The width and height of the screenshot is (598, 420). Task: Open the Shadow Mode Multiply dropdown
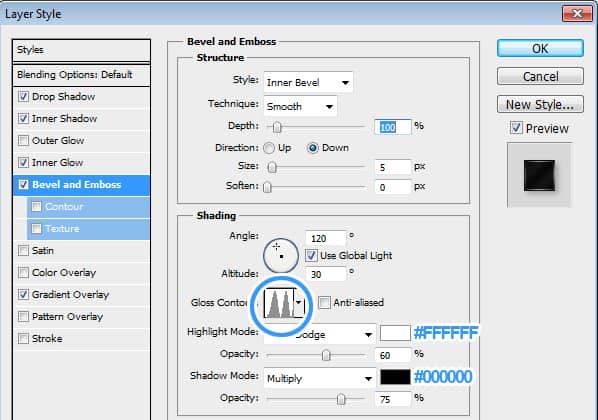click(320, 378)
